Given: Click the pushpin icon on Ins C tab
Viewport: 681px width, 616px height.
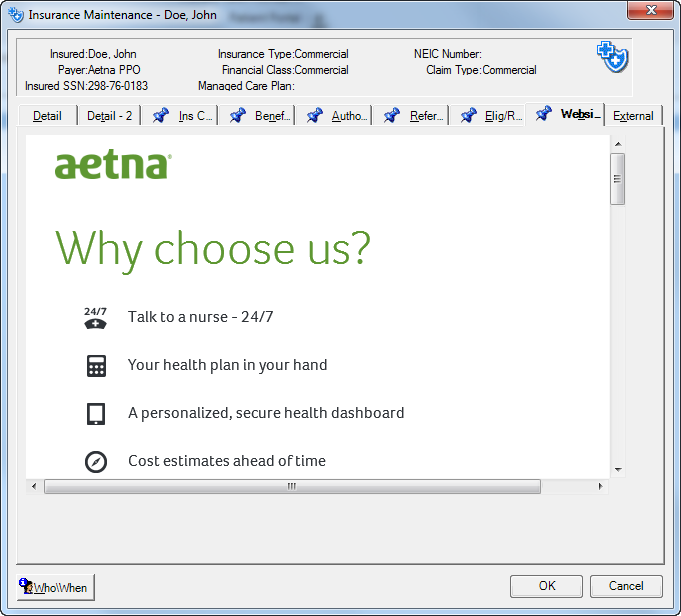Looking at the screenshot, I should [161, 116].
